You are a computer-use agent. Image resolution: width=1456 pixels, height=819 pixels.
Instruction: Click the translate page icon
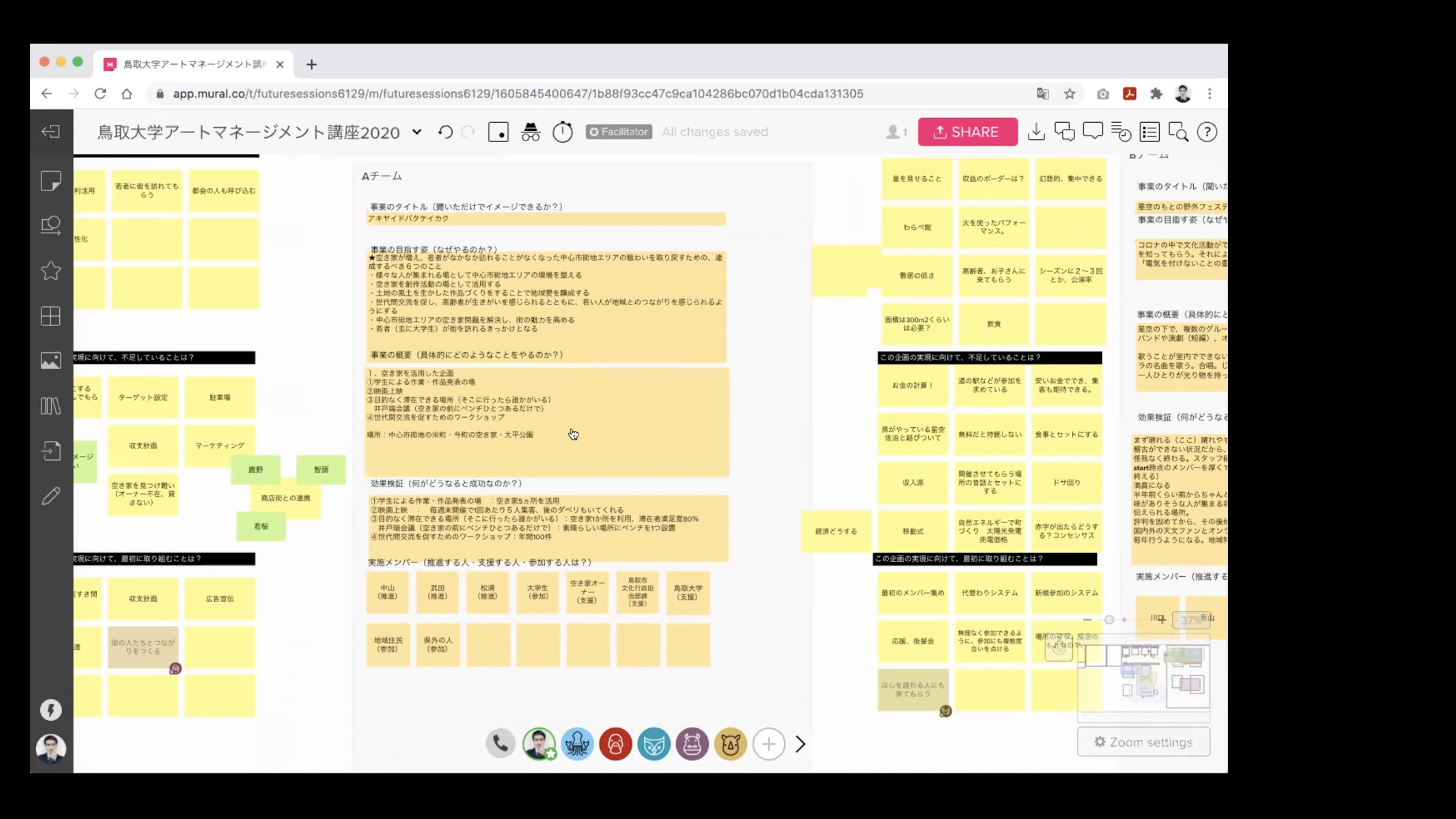(x=1043, y=94)
